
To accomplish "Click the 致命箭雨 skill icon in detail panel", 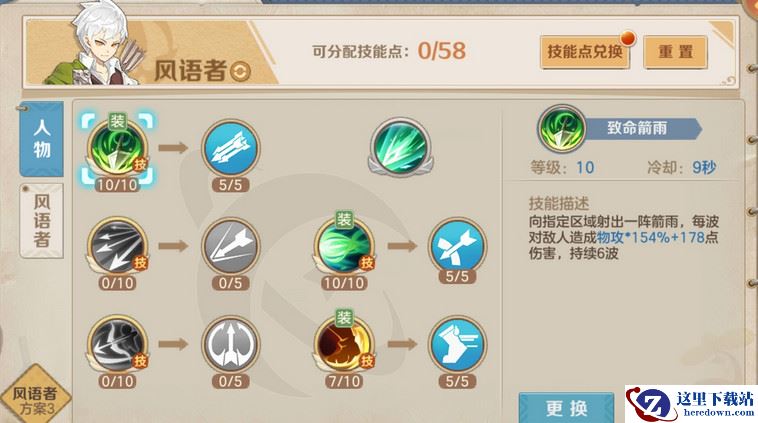I will point(561,129).
